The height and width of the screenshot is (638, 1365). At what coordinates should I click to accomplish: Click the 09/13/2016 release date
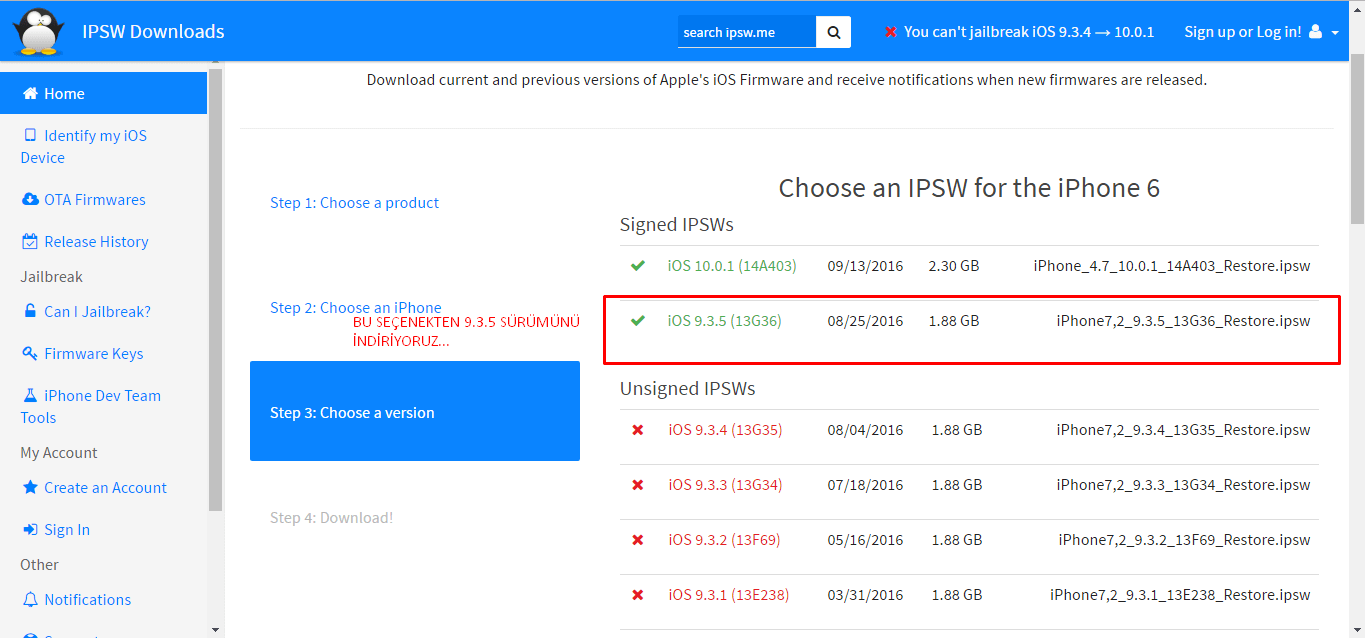pos(865,266)
